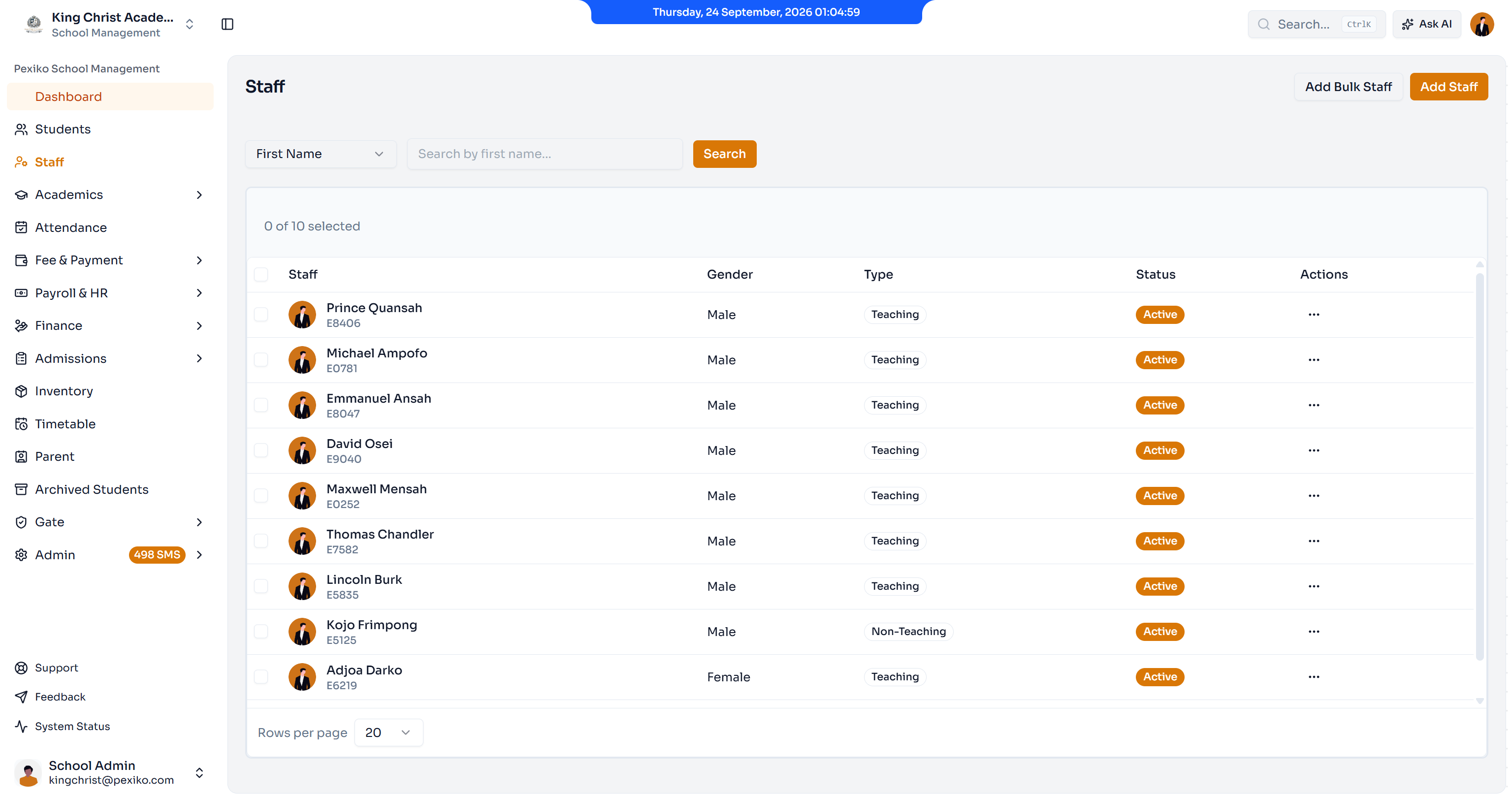Click the 498 SMS badge
The height and width of the screenshot is (797, 1512).
coord(157,555)
